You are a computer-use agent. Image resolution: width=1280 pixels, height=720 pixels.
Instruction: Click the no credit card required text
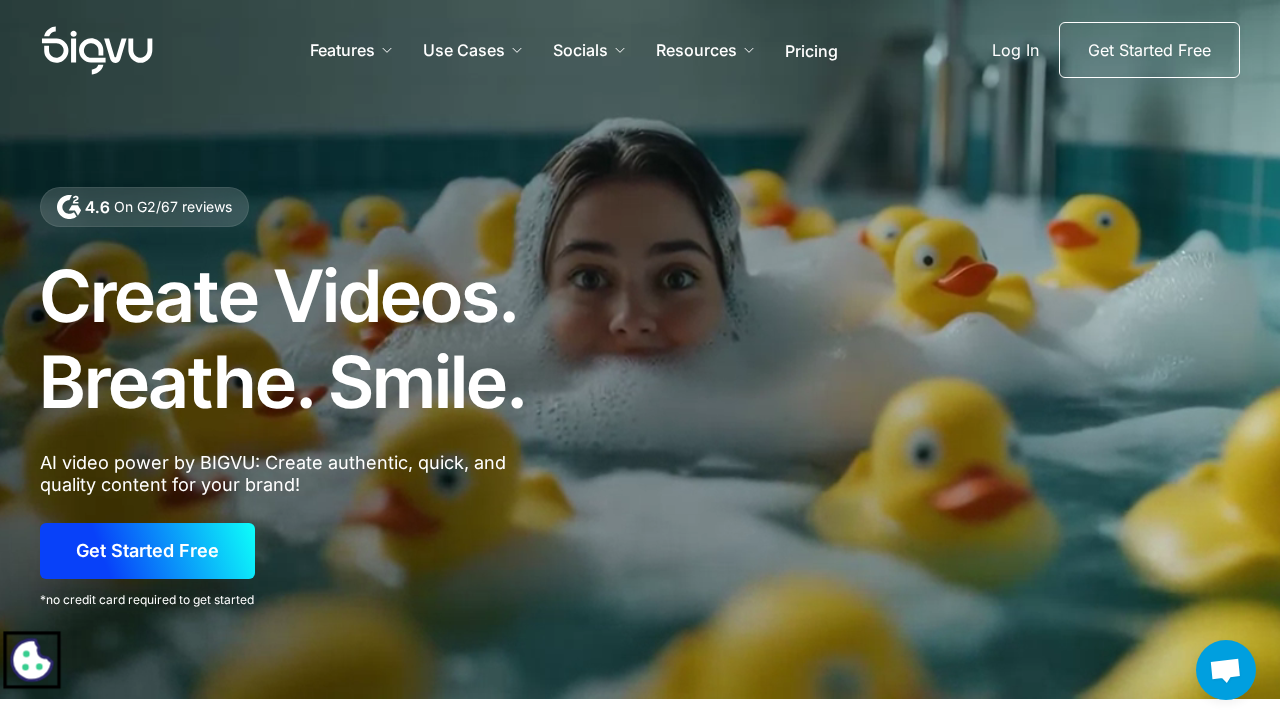pos(147,598)
